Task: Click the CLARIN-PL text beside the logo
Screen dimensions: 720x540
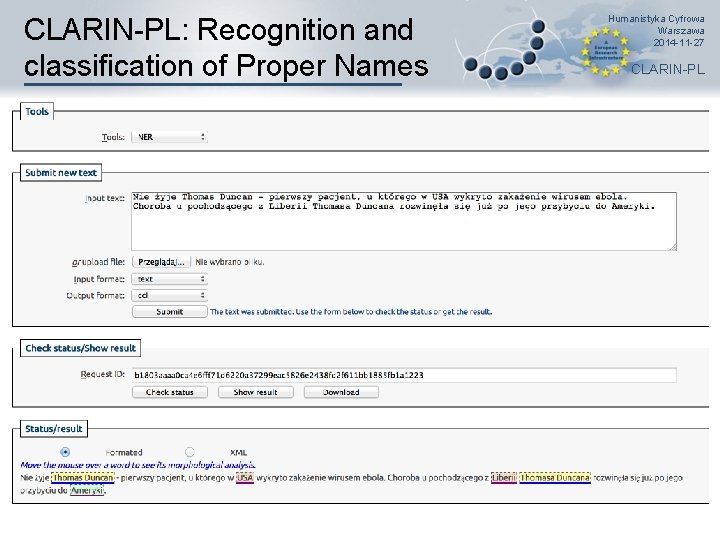Action: point(668,69)
